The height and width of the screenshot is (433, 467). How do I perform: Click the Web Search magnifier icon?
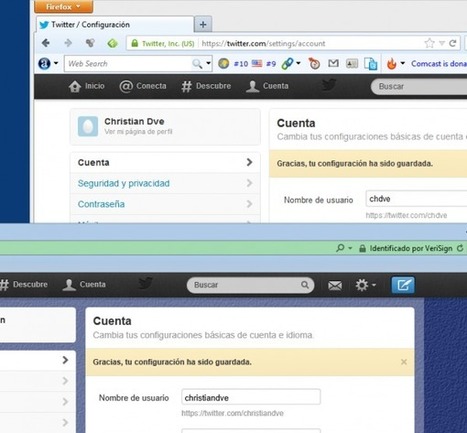[197, 64]
